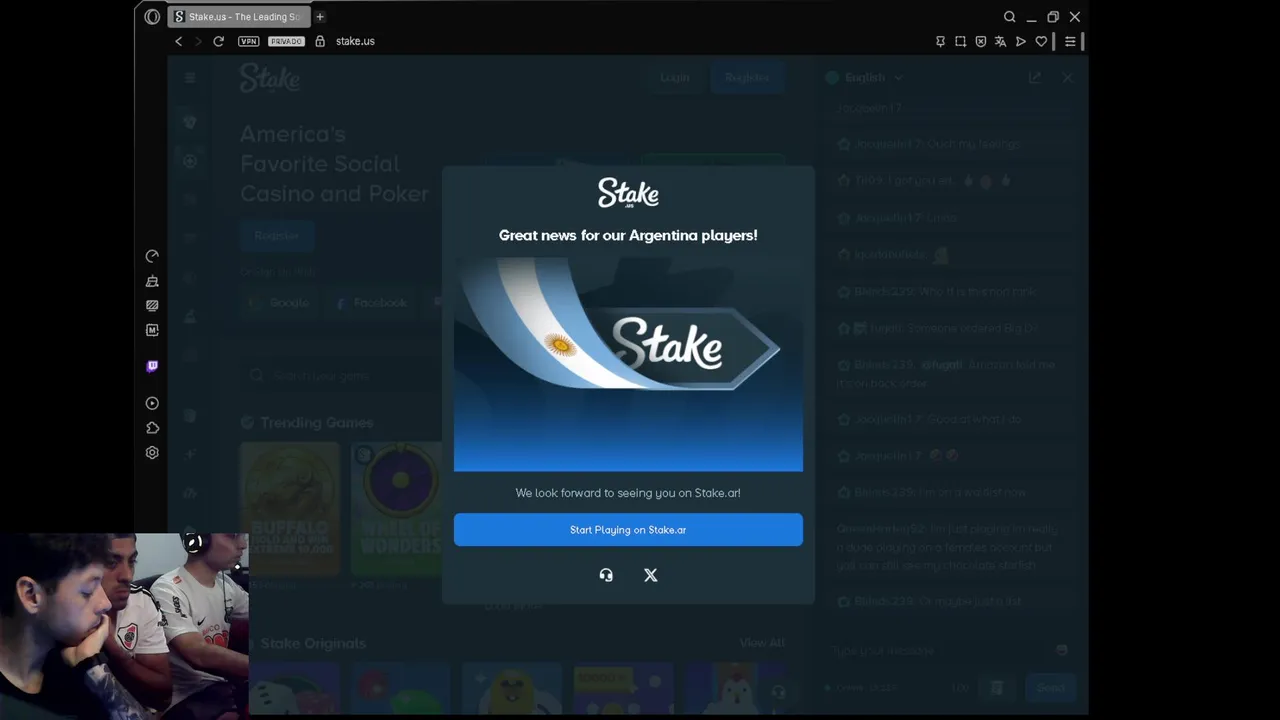This screenshot has width=1280, height=720.
Task: Click the play arrow toolbar icon
Action: tap(1021, 41)
